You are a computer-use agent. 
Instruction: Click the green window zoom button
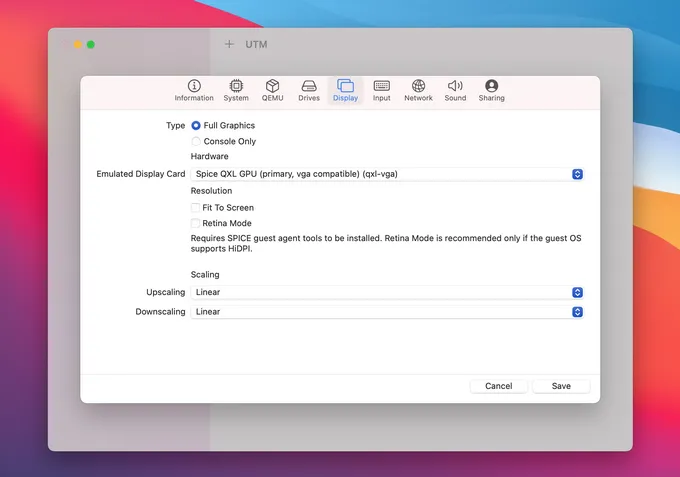coord(91,45)
